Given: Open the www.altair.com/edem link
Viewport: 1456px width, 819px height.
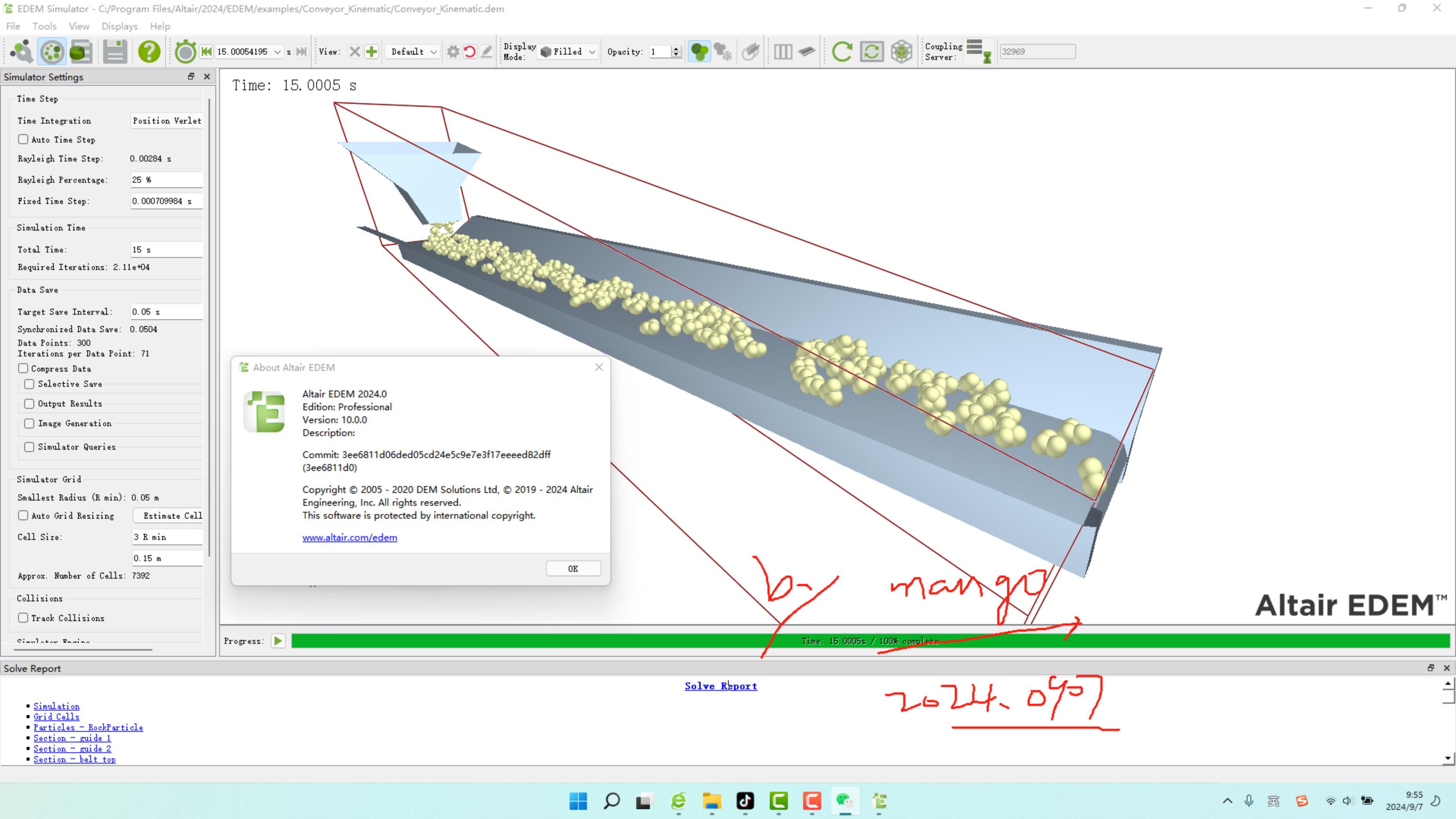Looking at the screenshot, I should click(349, 538).
